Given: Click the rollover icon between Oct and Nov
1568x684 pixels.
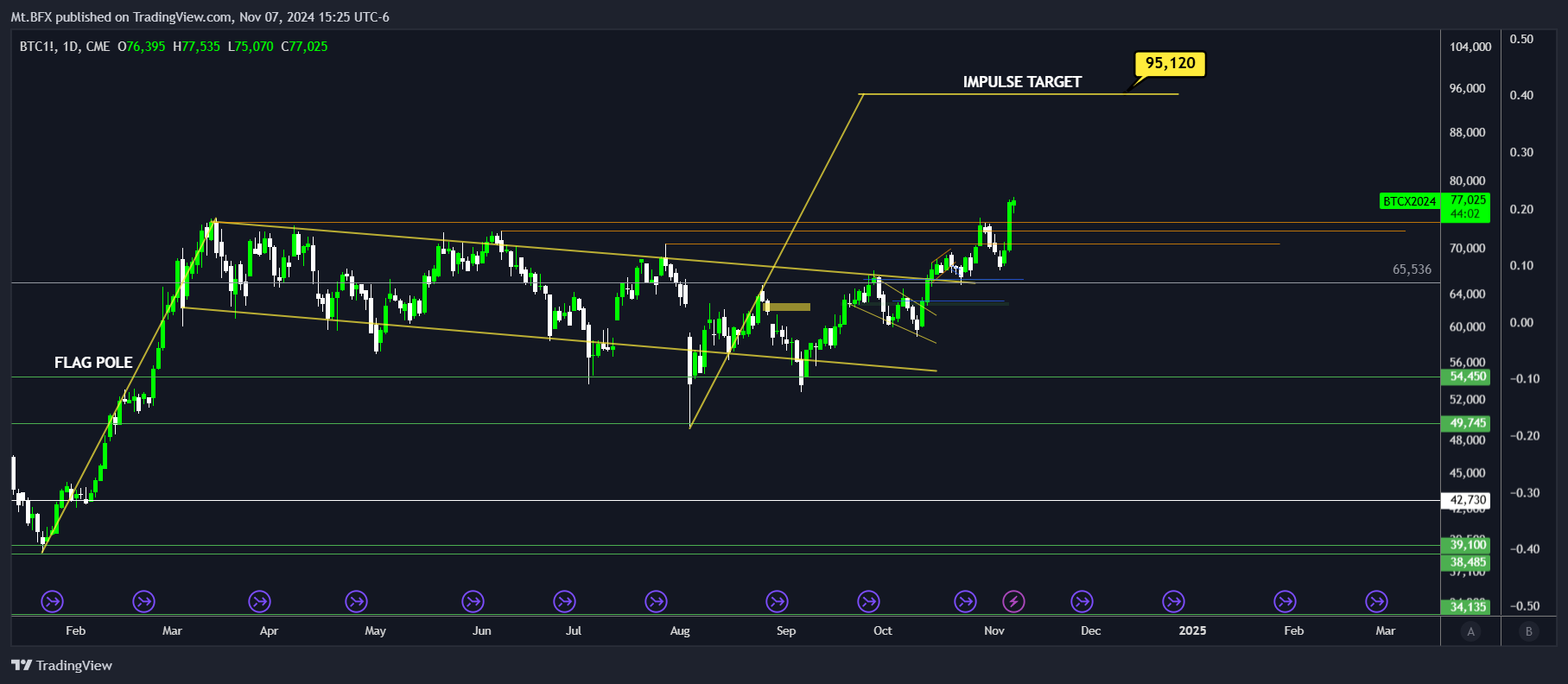Looking at the screenshot, I should click(966, 601).
